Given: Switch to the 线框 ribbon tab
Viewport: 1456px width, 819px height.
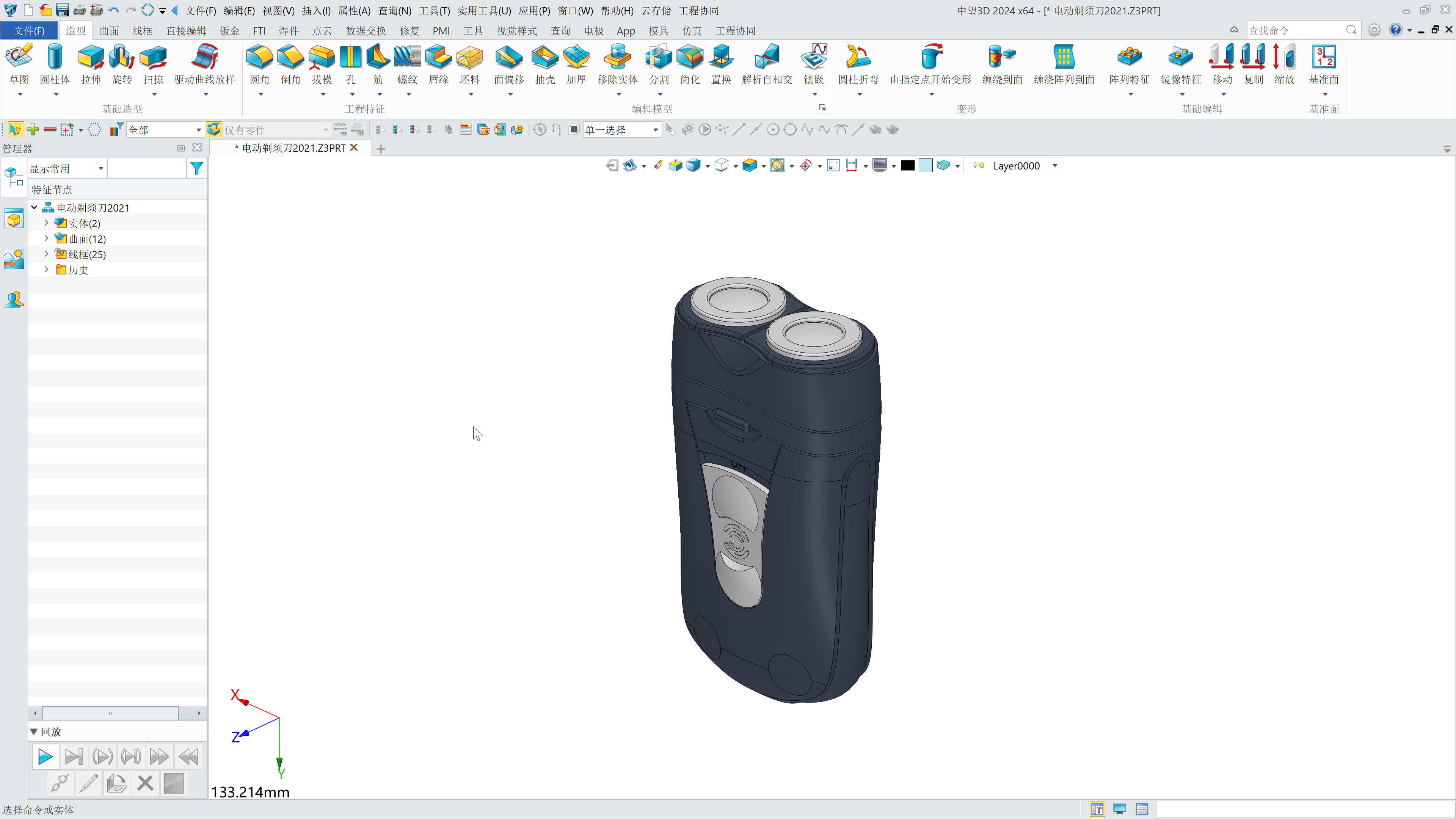Looking at the screenshot, I should [143, 30].
